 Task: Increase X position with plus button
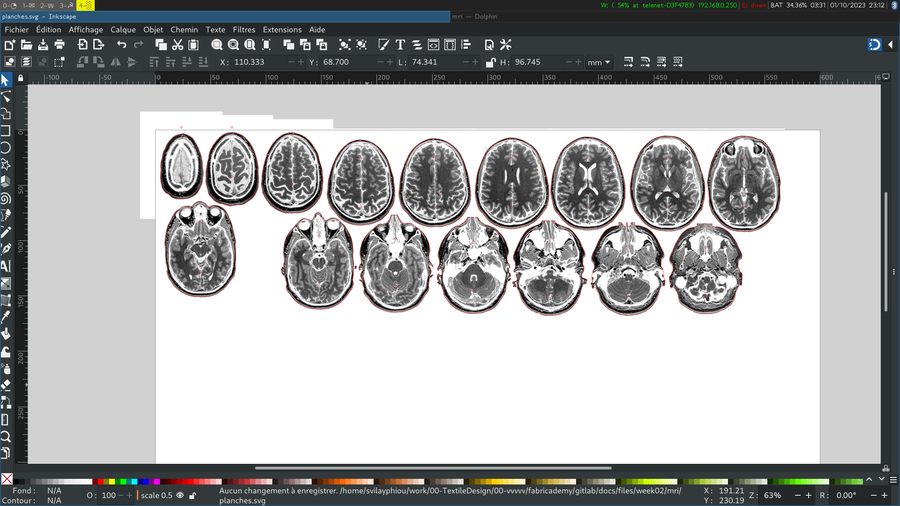coord(300,62)
